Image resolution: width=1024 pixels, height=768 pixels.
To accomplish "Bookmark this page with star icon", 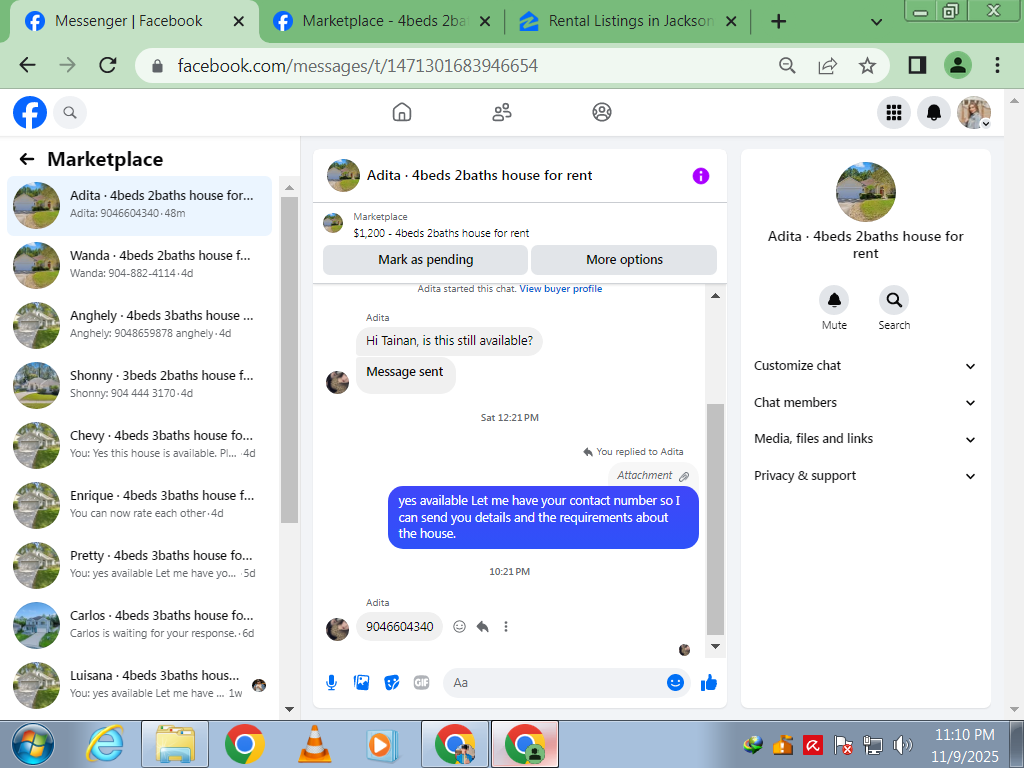I will [x=867, y=65].
